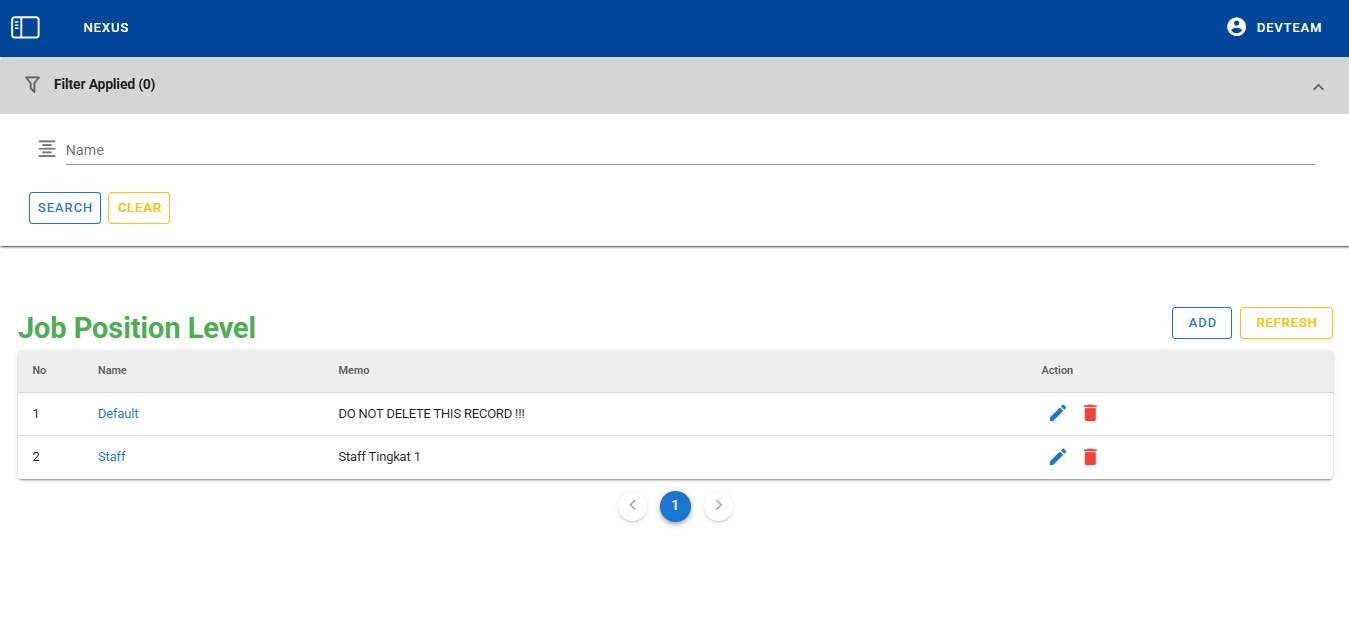Click the filter funnel icon

32,85
